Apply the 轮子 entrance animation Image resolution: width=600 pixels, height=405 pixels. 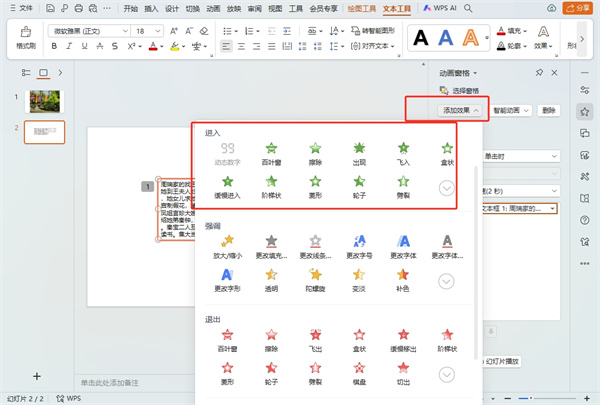coord(359,187)
